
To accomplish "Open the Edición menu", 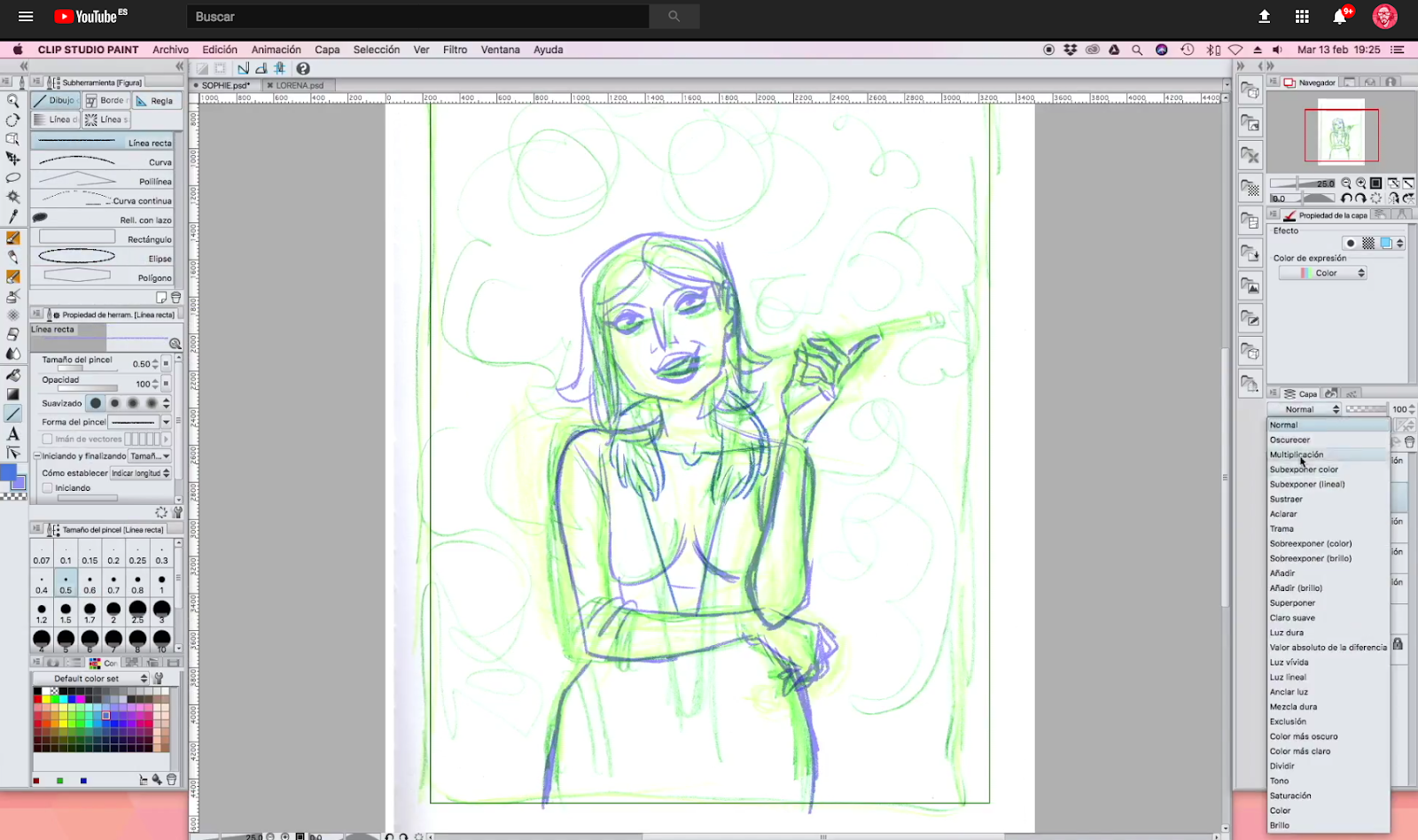I will pos(220,50).
